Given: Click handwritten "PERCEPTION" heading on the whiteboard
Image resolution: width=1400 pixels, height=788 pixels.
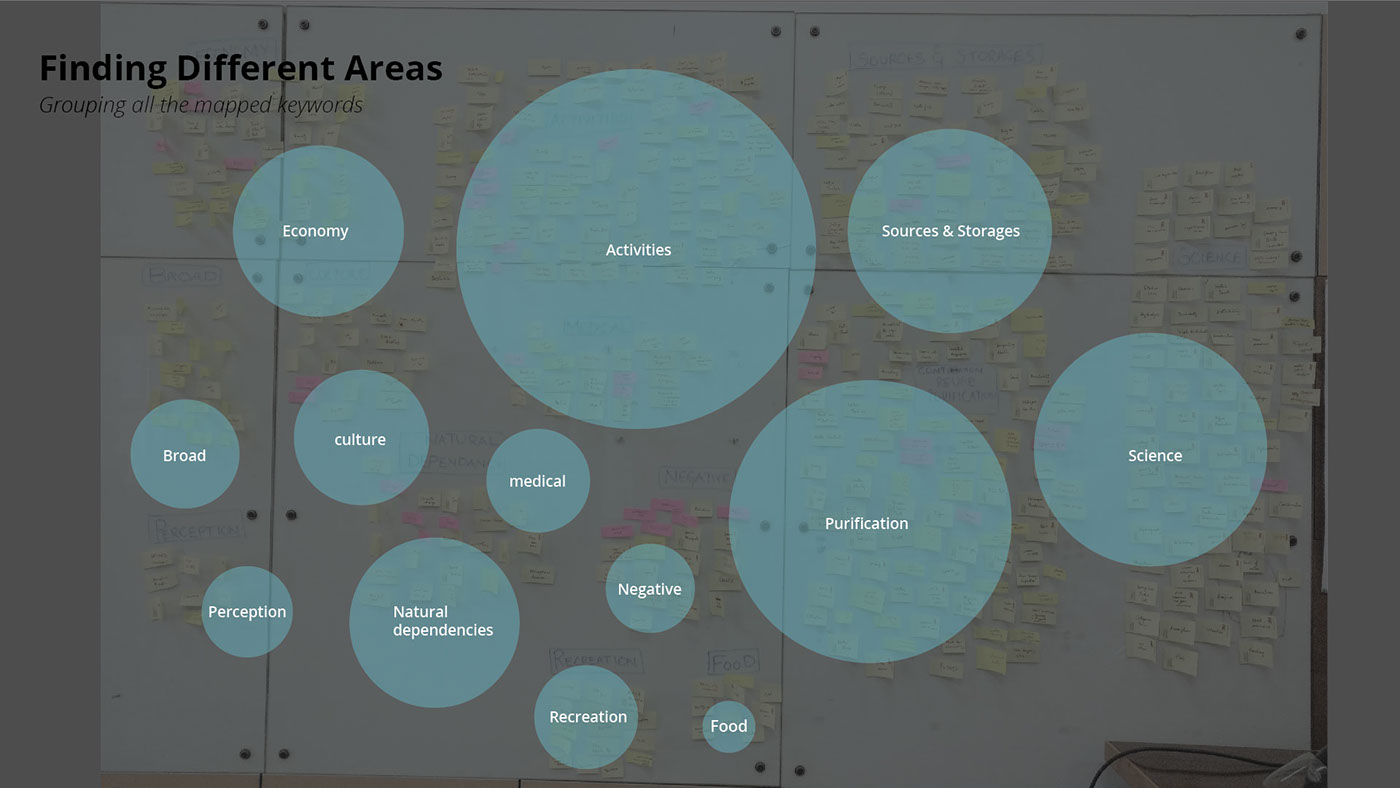Looking at the screenshot, I should coord(196,529).
